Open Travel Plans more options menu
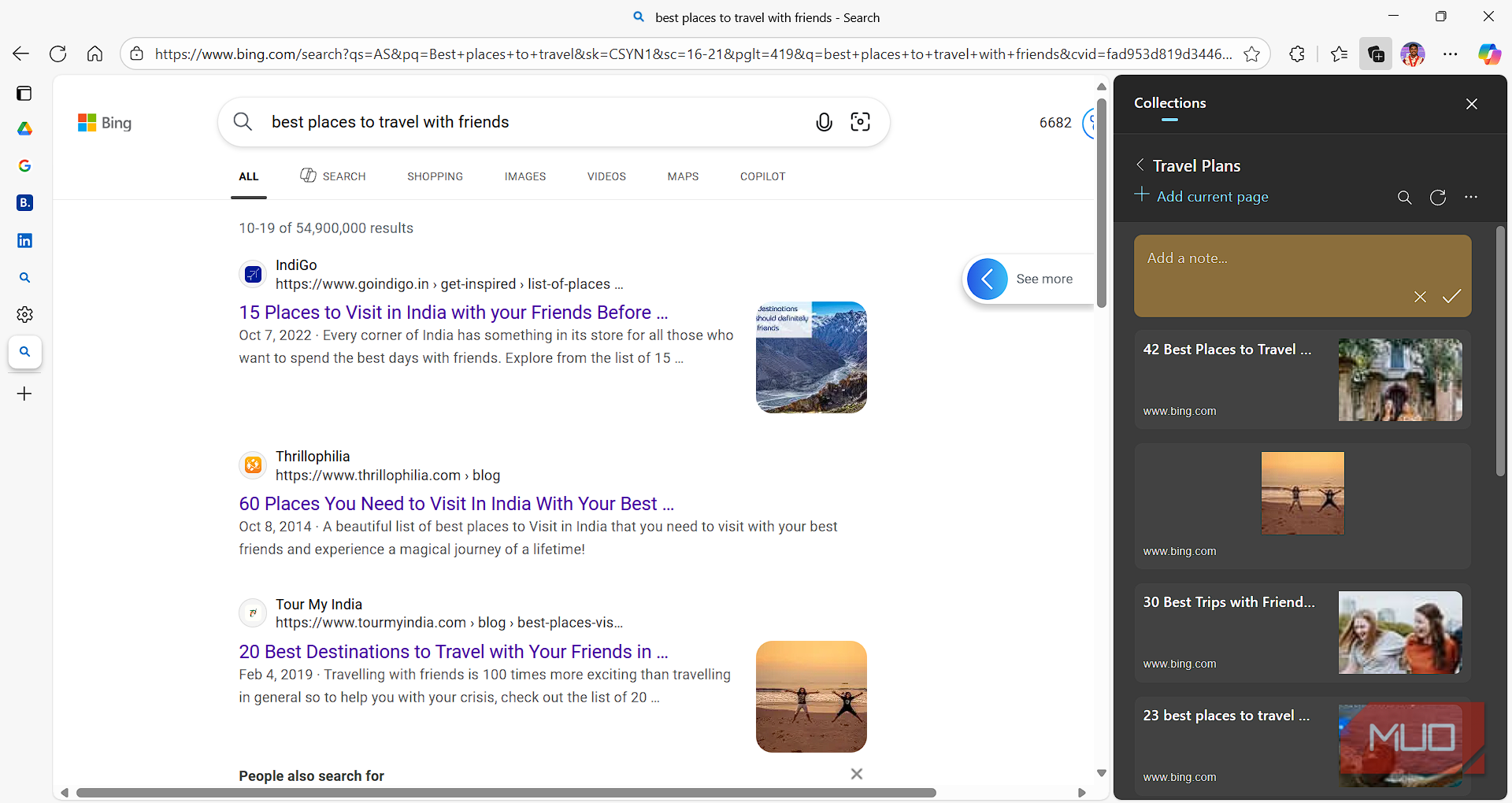The height and width of the screenshot is (803, 1512). 1471,198
